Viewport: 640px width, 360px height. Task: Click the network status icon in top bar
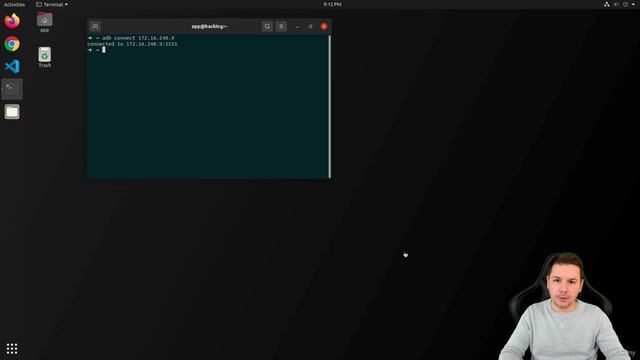coord(607,4)
